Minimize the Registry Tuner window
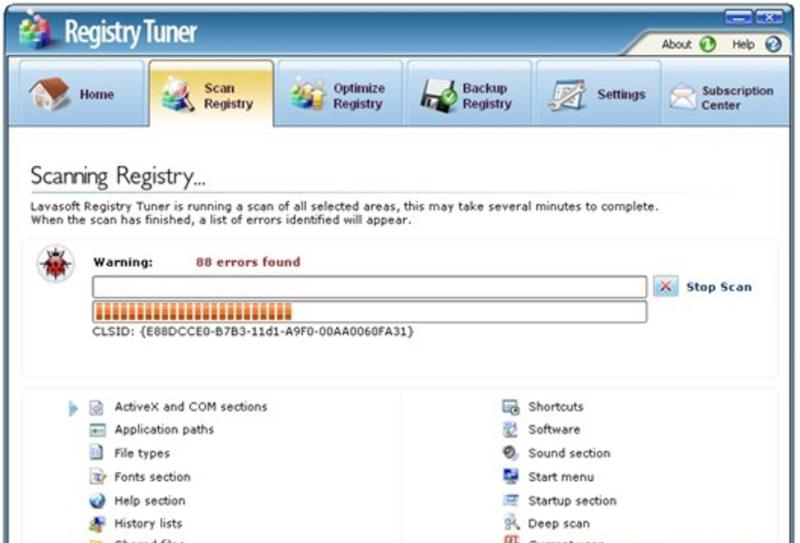Image resolution: width=800 pixels, height=543 pixels. (x=738, y=18)
